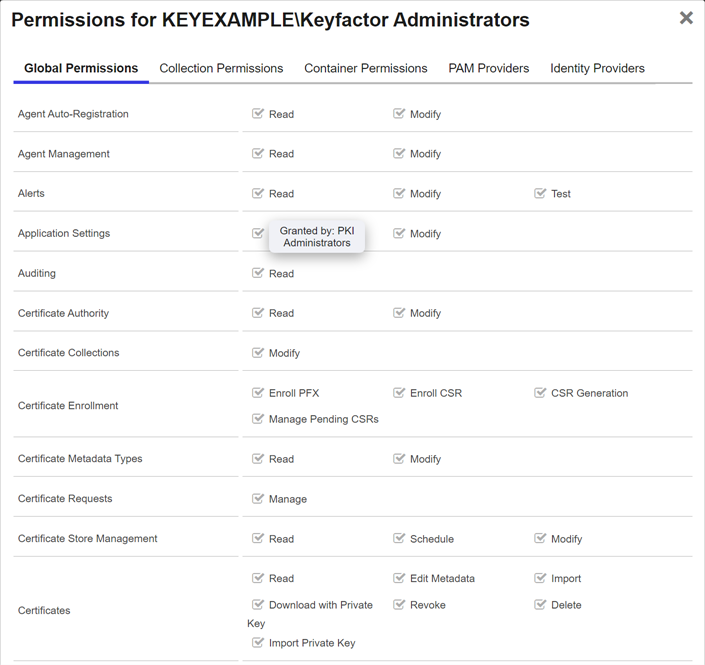Toggle Certificate Store Management Schedule checkbox
The height and width of the screenshot is (665, 705).
[399, 538]
